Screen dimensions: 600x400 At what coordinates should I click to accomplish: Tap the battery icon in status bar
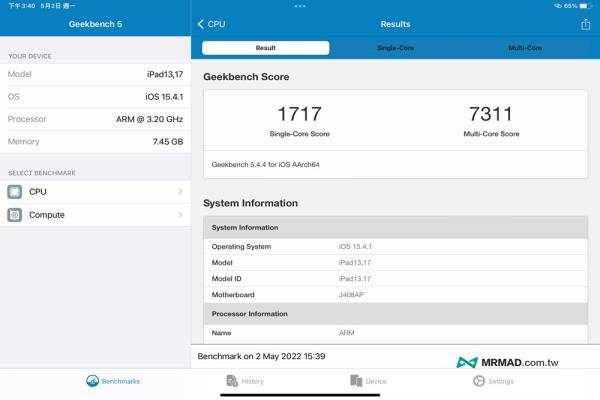click(x=585, y=6)
